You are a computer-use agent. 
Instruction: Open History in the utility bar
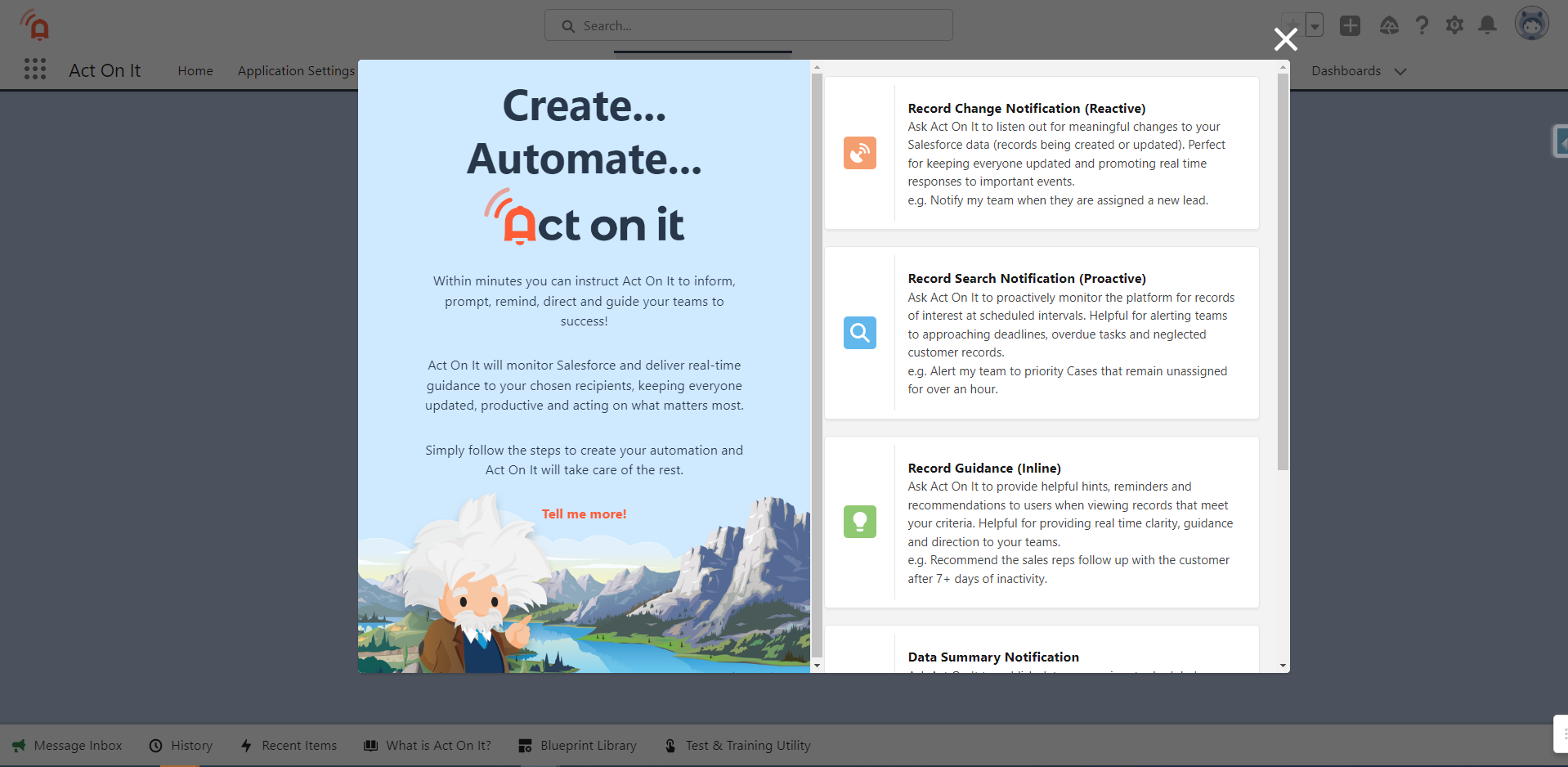tap(181, 746)
